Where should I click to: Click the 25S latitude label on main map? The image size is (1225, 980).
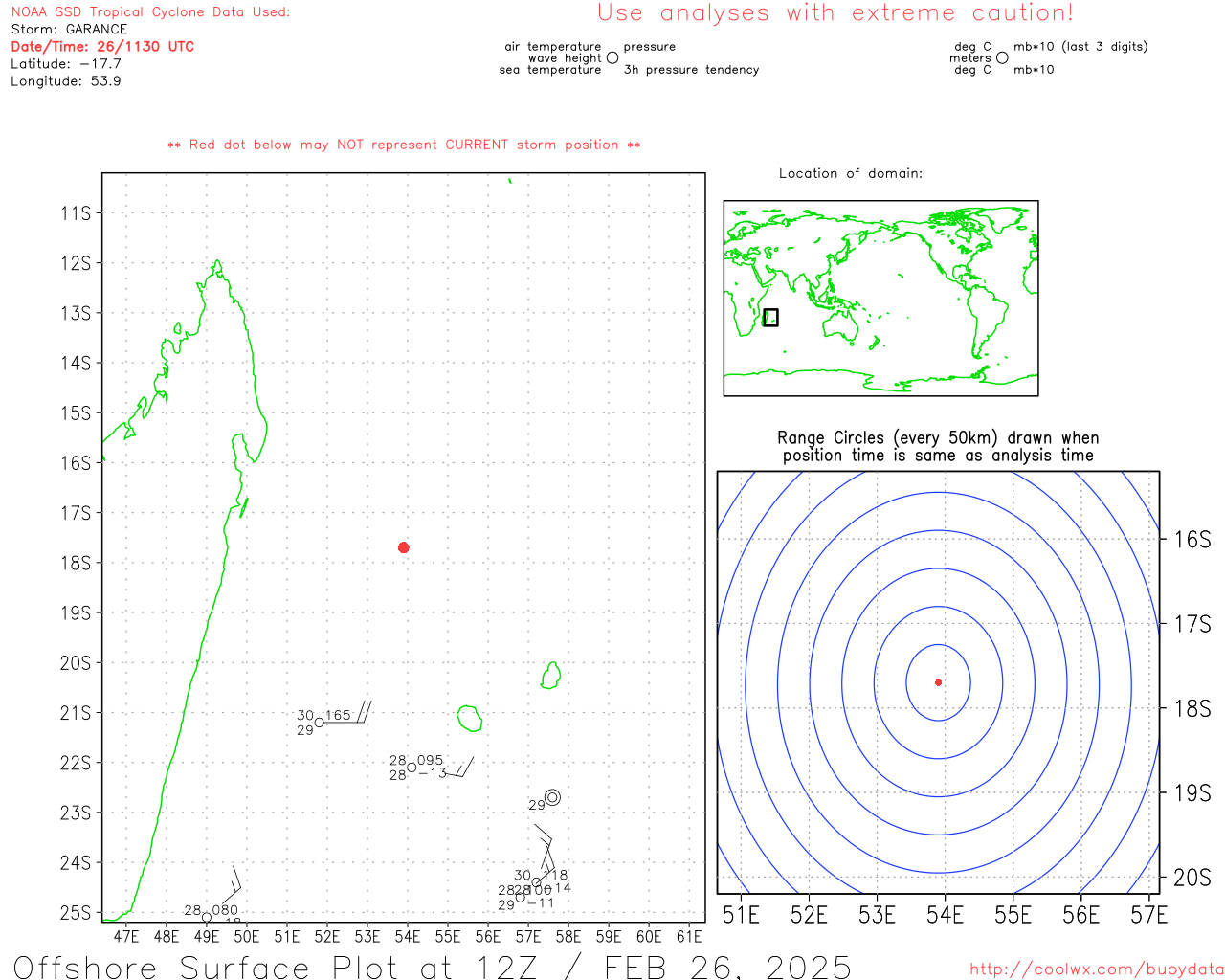click(x=76, y=913)
